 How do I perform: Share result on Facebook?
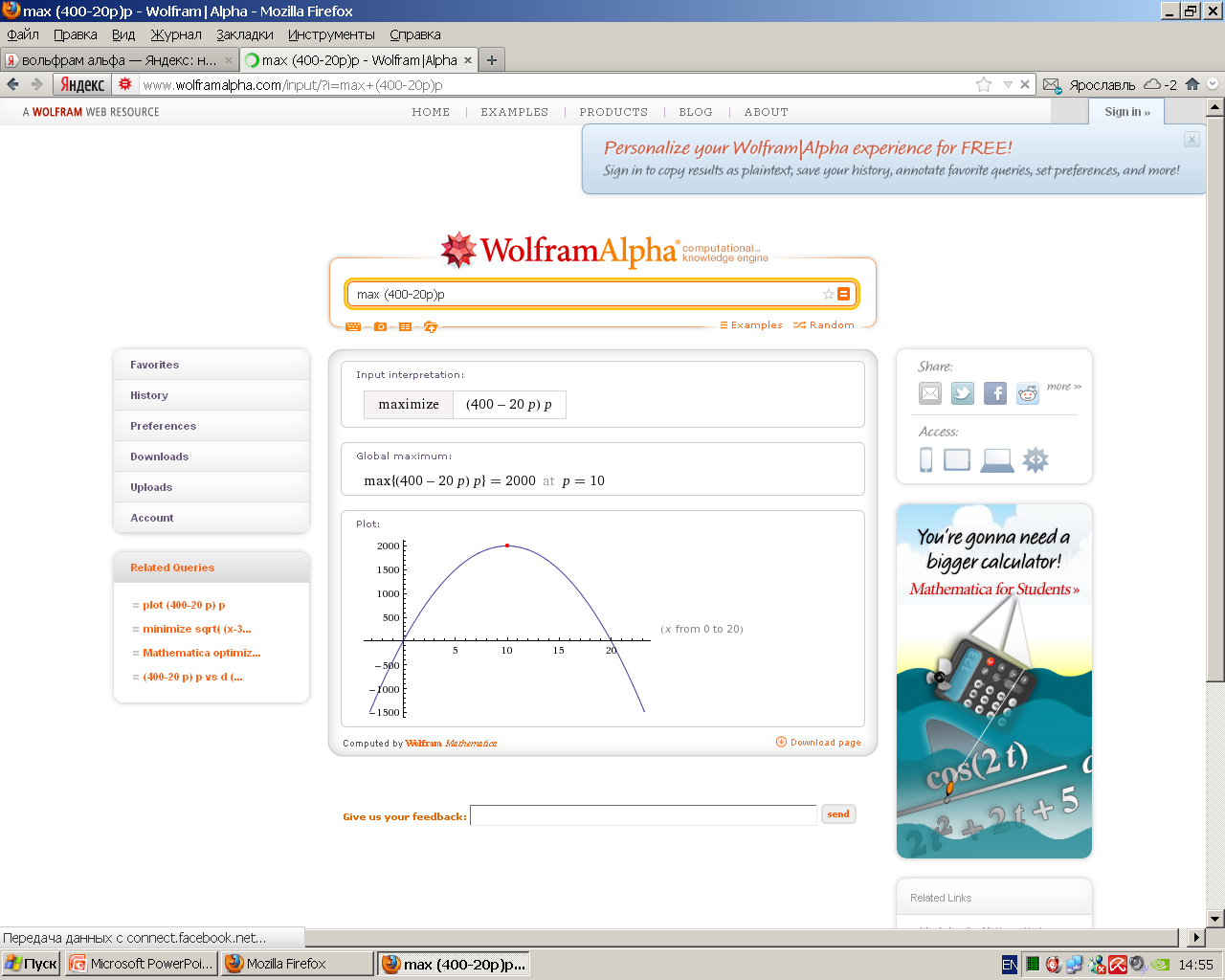(x=995, y=393)
